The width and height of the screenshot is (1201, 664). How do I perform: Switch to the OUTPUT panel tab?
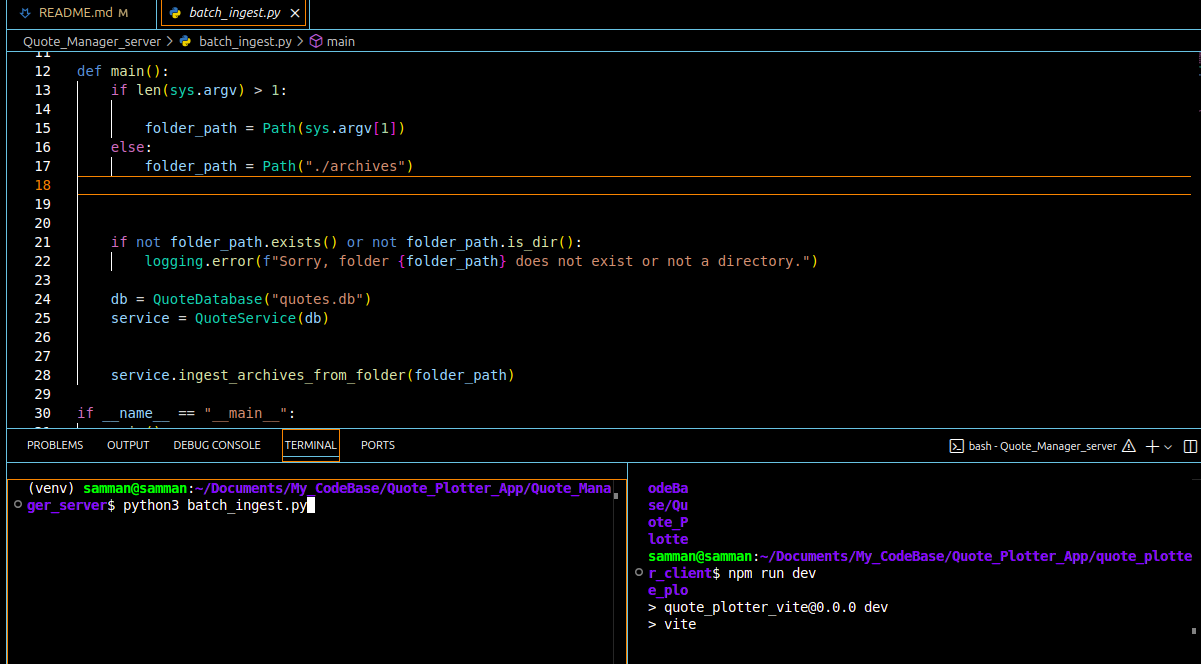pyautogui.click(x=128, y=445)
